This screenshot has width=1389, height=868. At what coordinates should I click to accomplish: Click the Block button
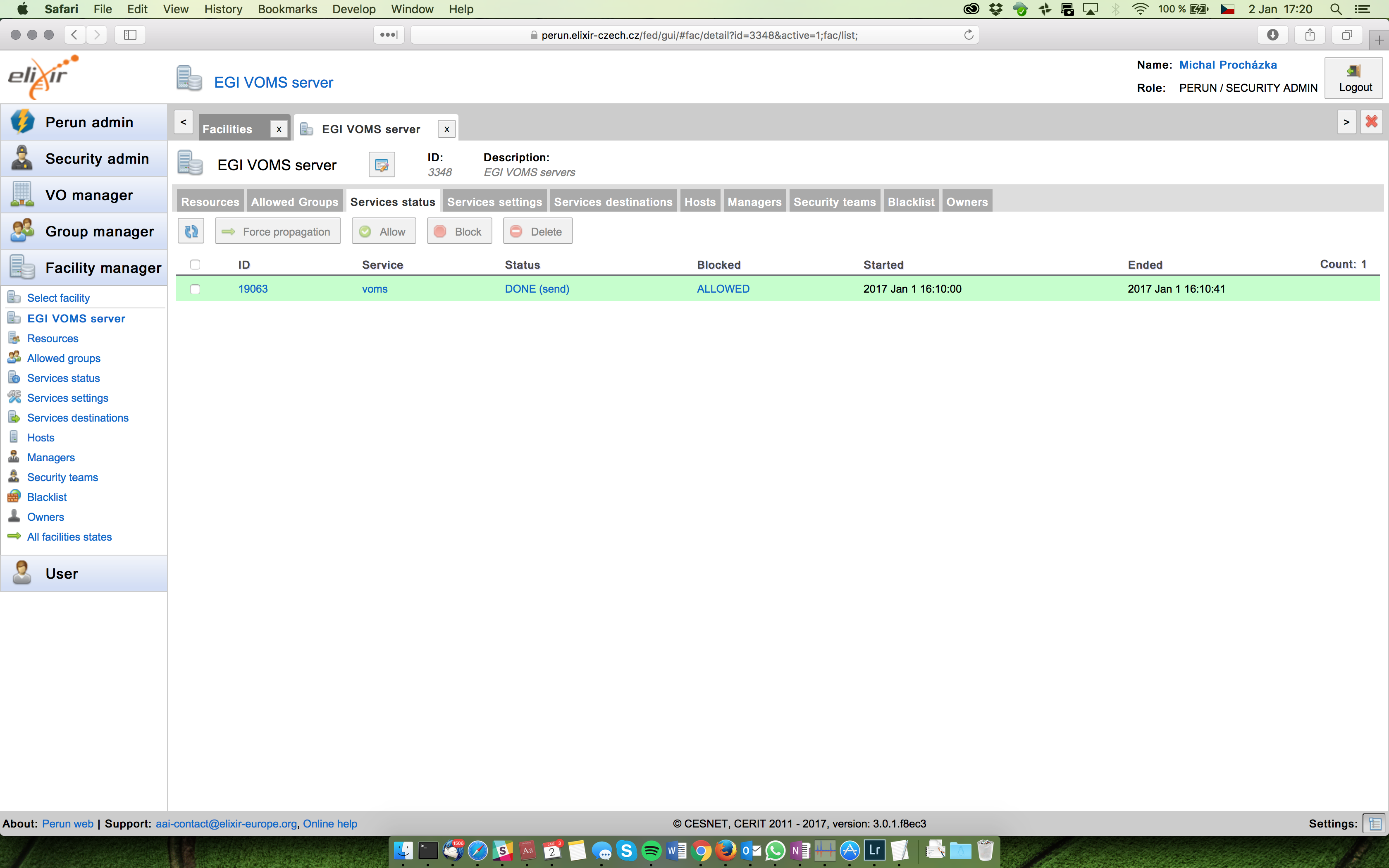pos(459,231)
